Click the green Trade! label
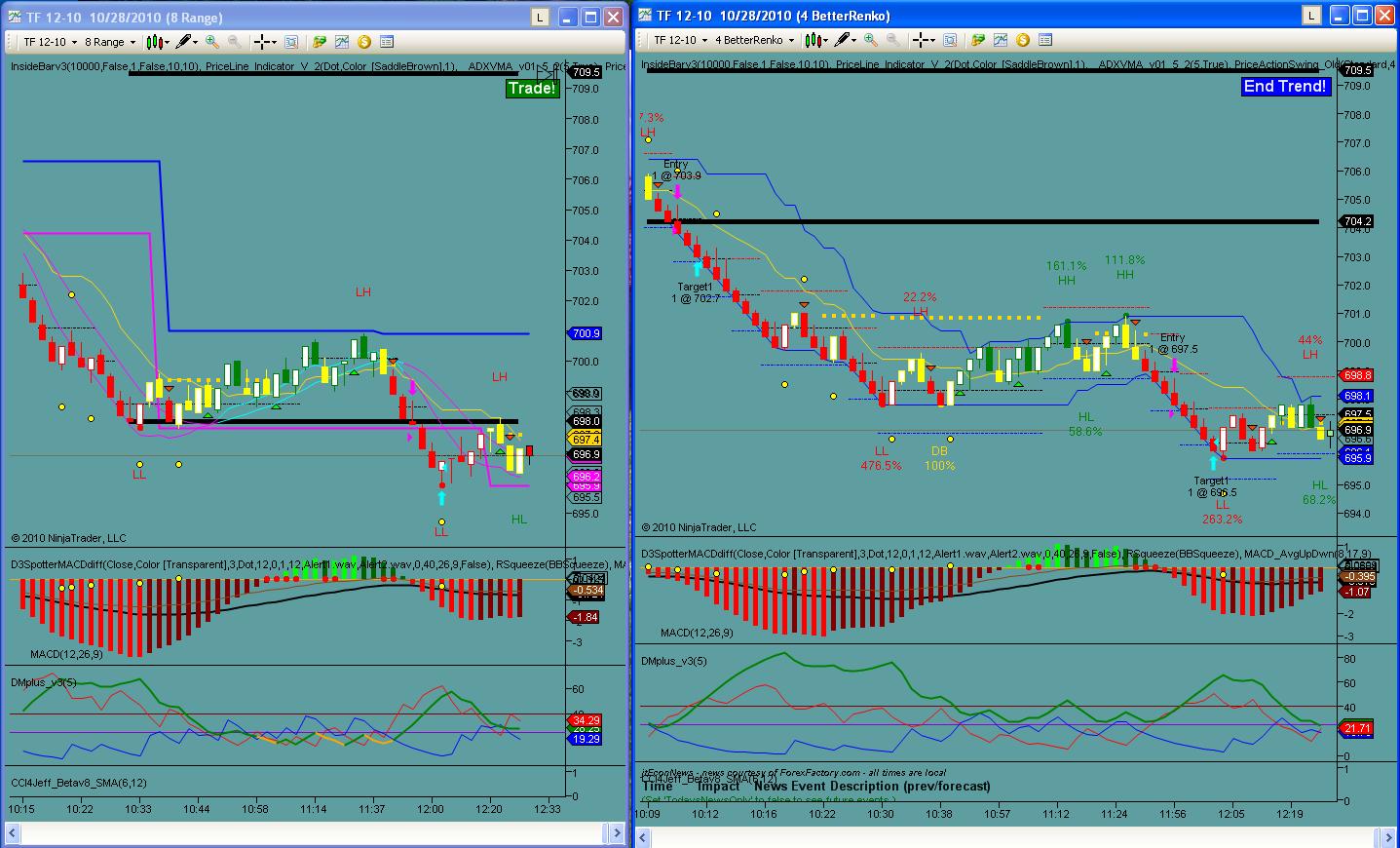The width and height of the screenshot is (1400, 848). click(532, 89)
